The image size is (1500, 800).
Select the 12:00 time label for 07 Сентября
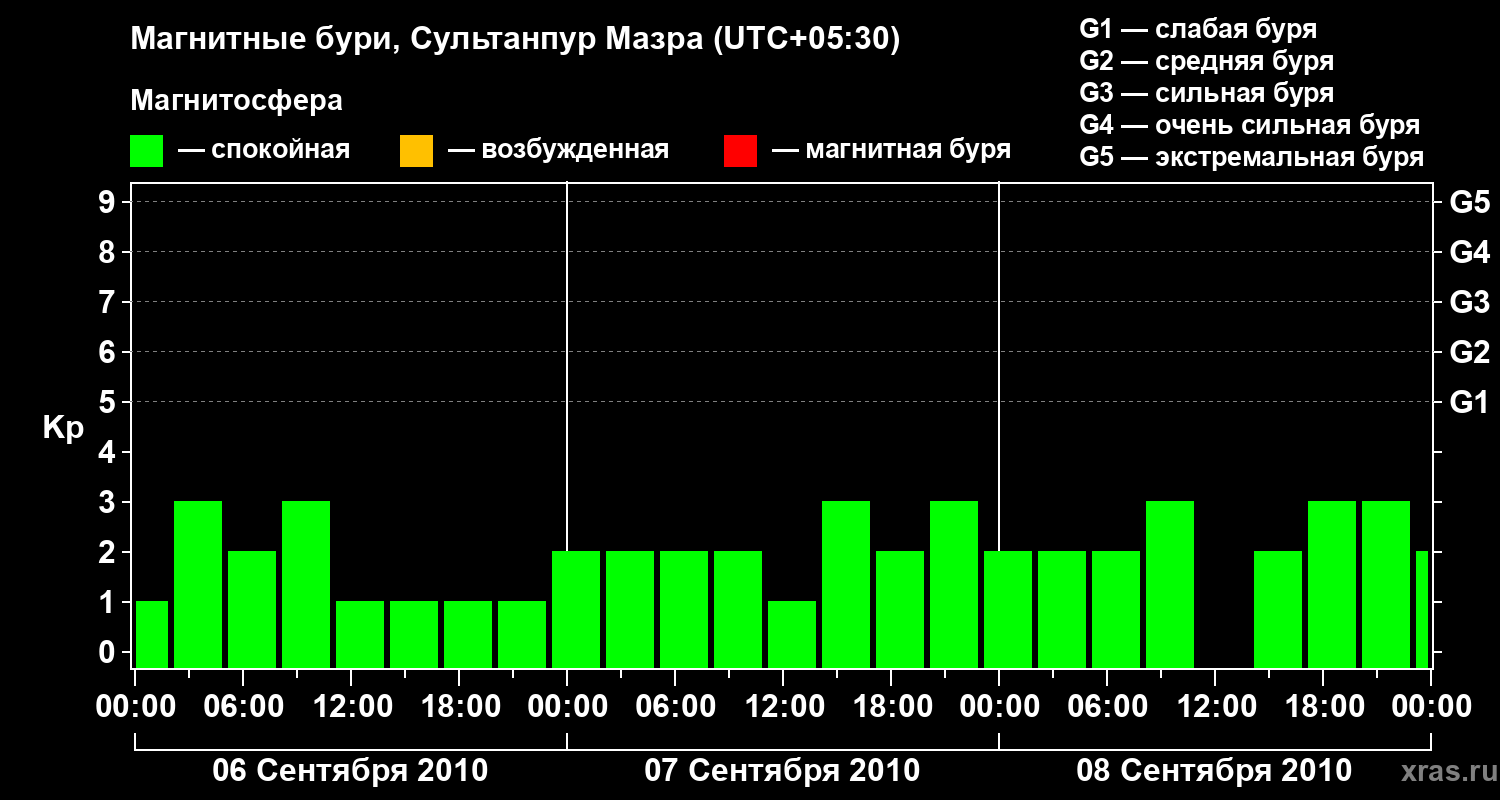pyautogui.click(x=783, y=706)
